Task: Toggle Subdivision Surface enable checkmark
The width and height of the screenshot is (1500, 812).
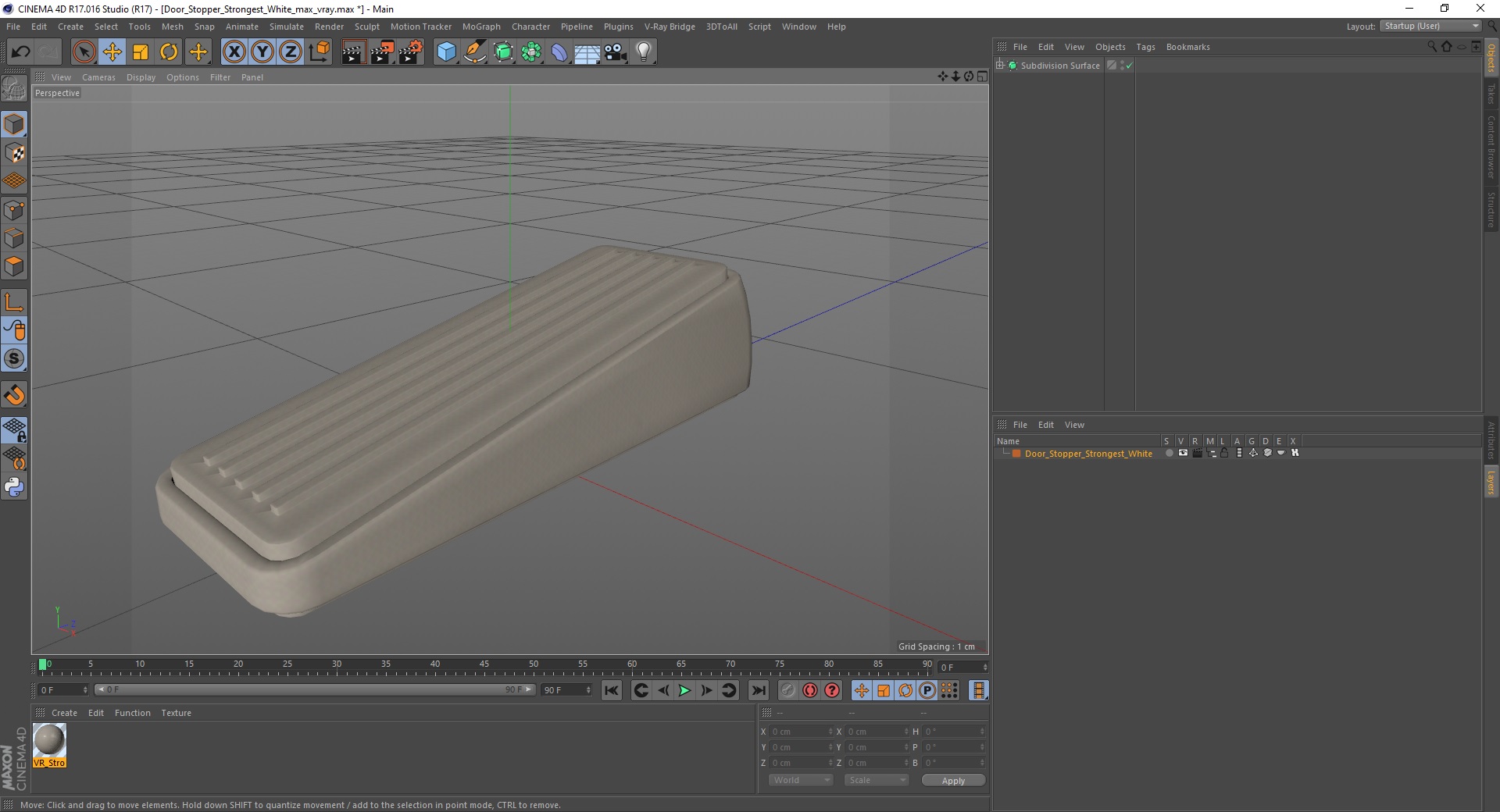Action: pos(1129,66)
